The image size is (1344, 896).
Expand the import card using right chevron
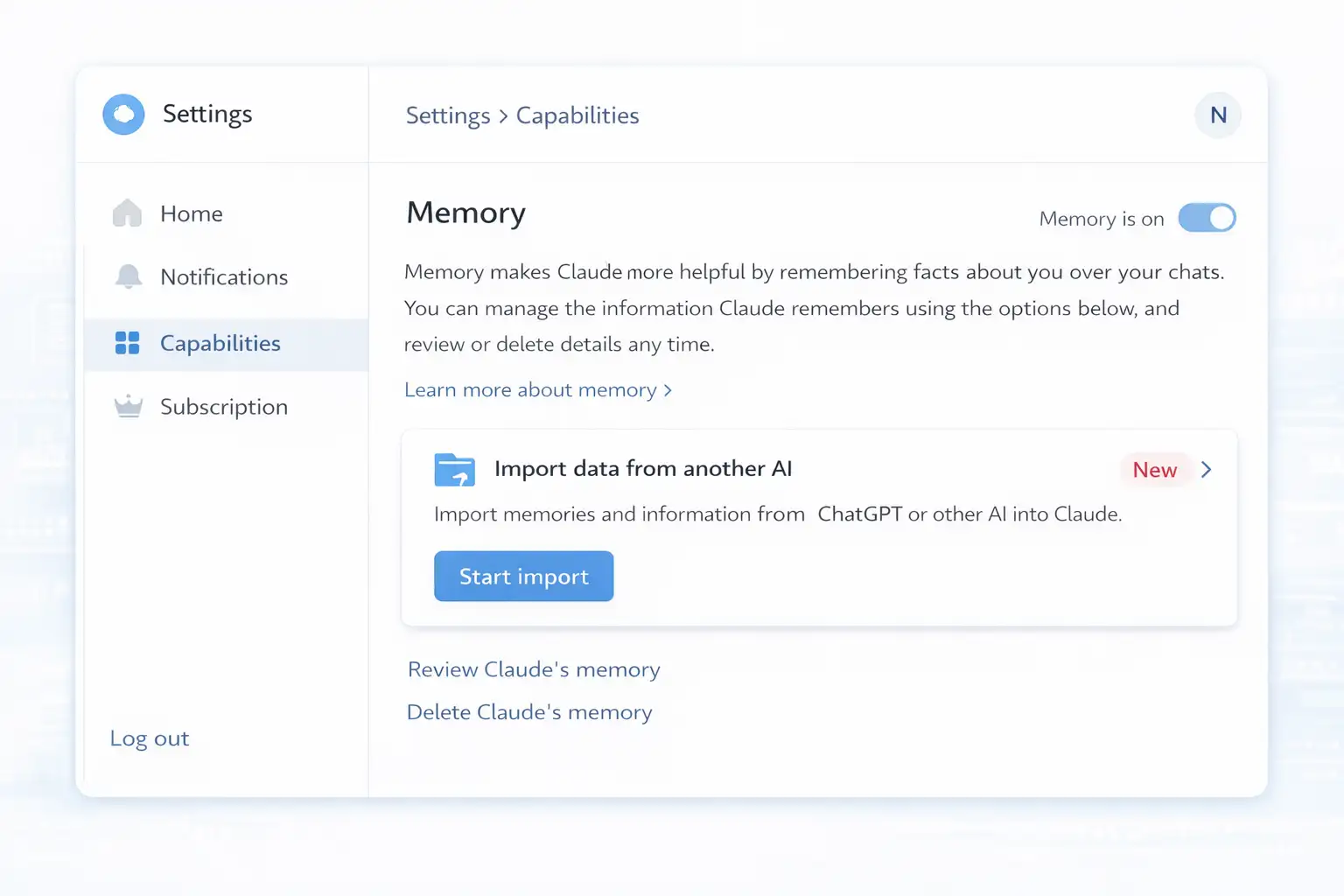click(1207, 470)
